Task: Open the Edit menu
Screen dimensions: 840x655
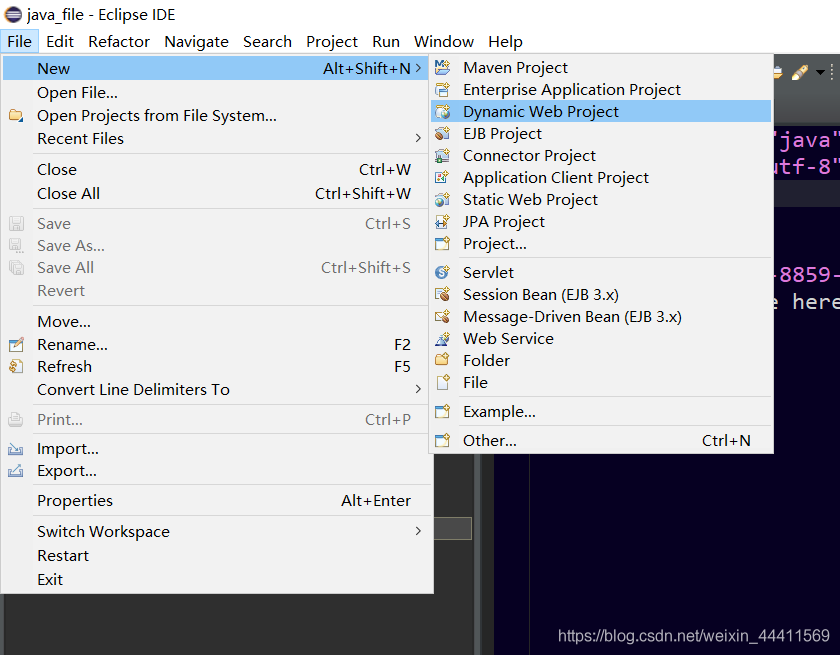Action: [59, 41]
